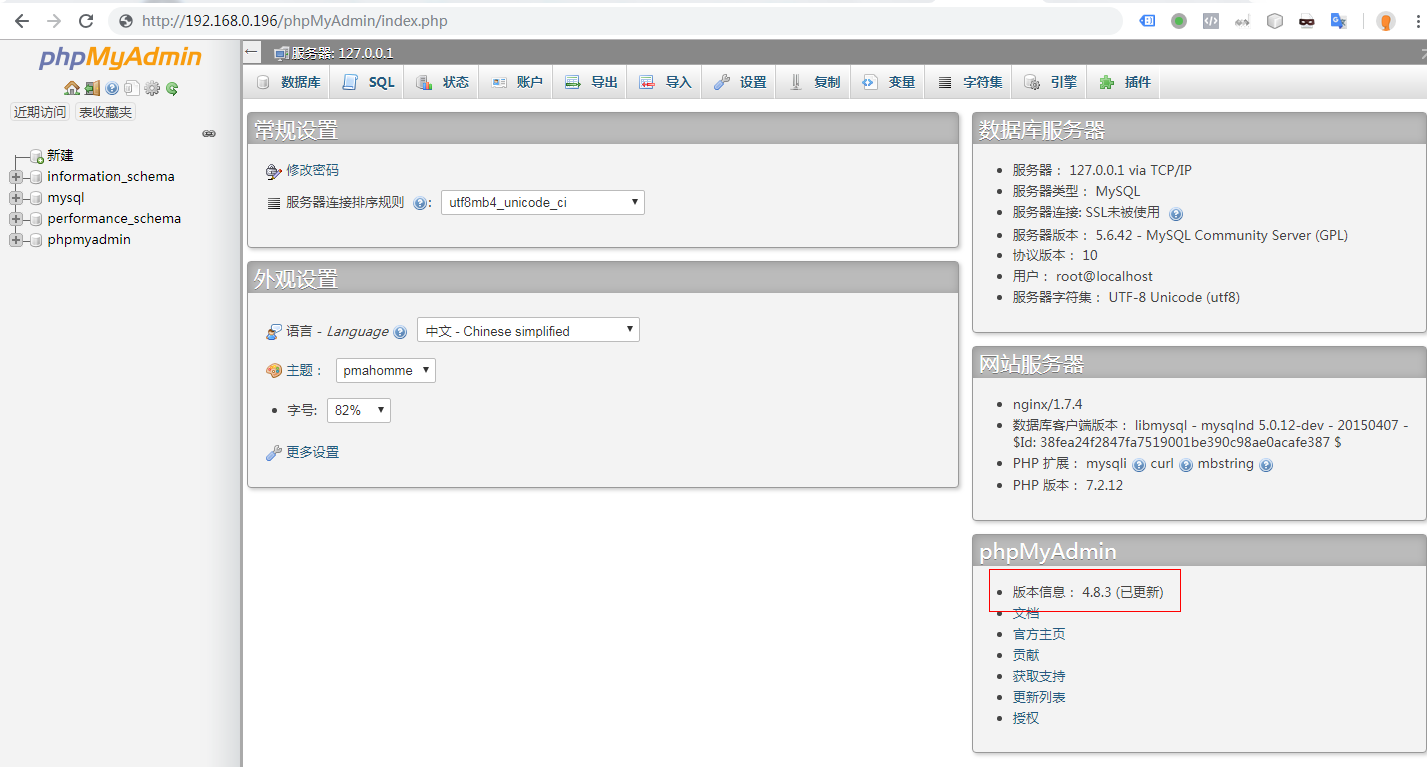Click the copy-pages documentation icon in sidebar

pos(131,88)
